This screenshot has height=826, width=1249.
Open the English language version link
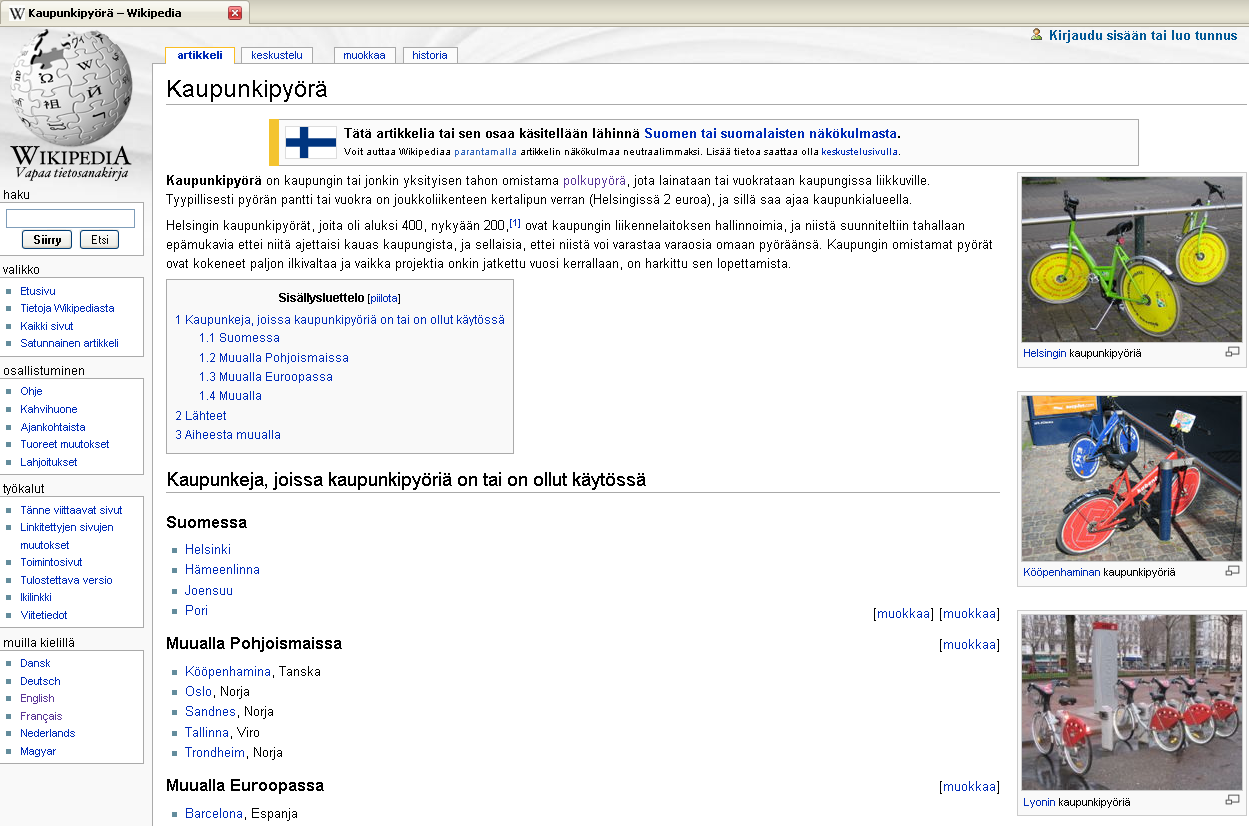[x=37, y=698]
